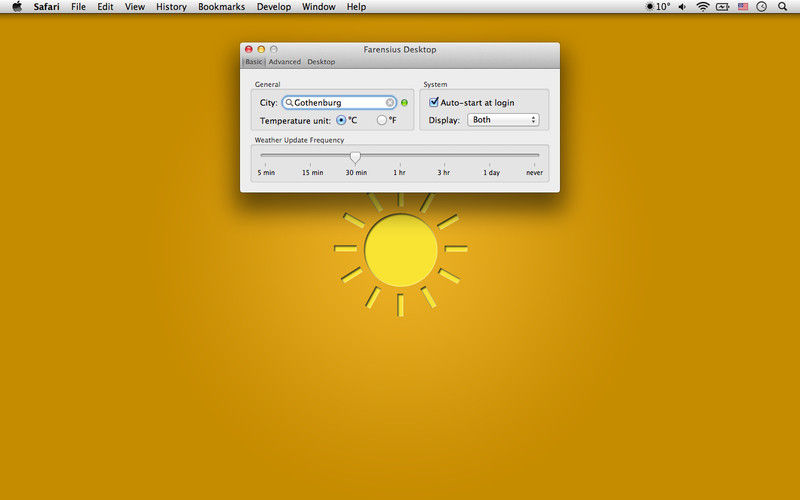Set update frequency to 1 hr tick
The height and width of the screenshot is (500, 800).
(x=400, y=165)
